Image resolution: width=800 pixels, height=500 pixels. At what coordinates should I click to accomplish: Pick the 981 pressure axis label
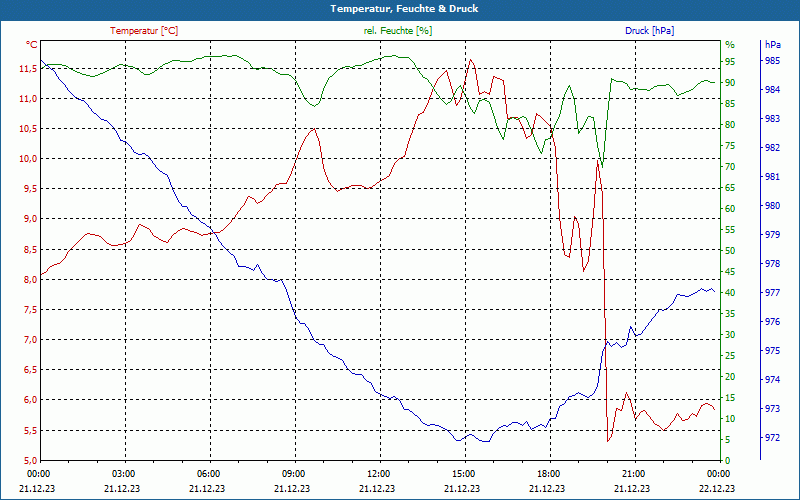click(773, 177)
